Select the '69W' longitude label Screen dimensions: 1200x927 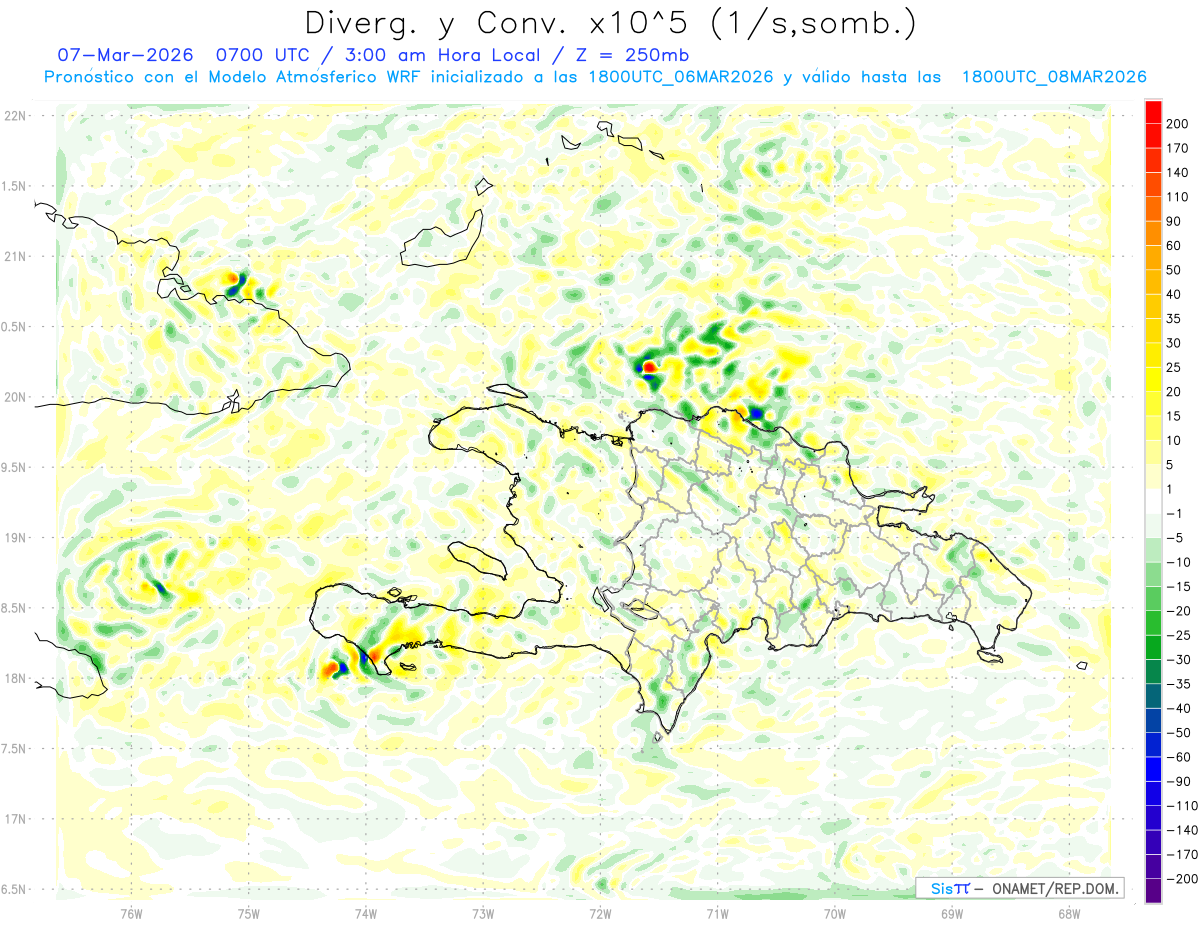pyautogui.click(x=952, y=914)
